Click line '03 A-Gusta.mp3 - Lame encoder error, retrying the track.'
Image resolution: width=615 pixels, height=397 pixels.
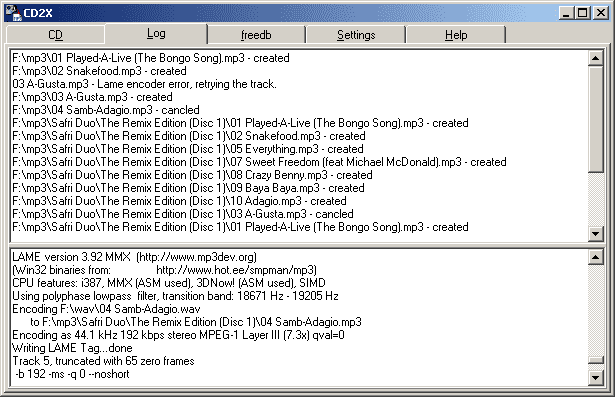click(144, 84)
